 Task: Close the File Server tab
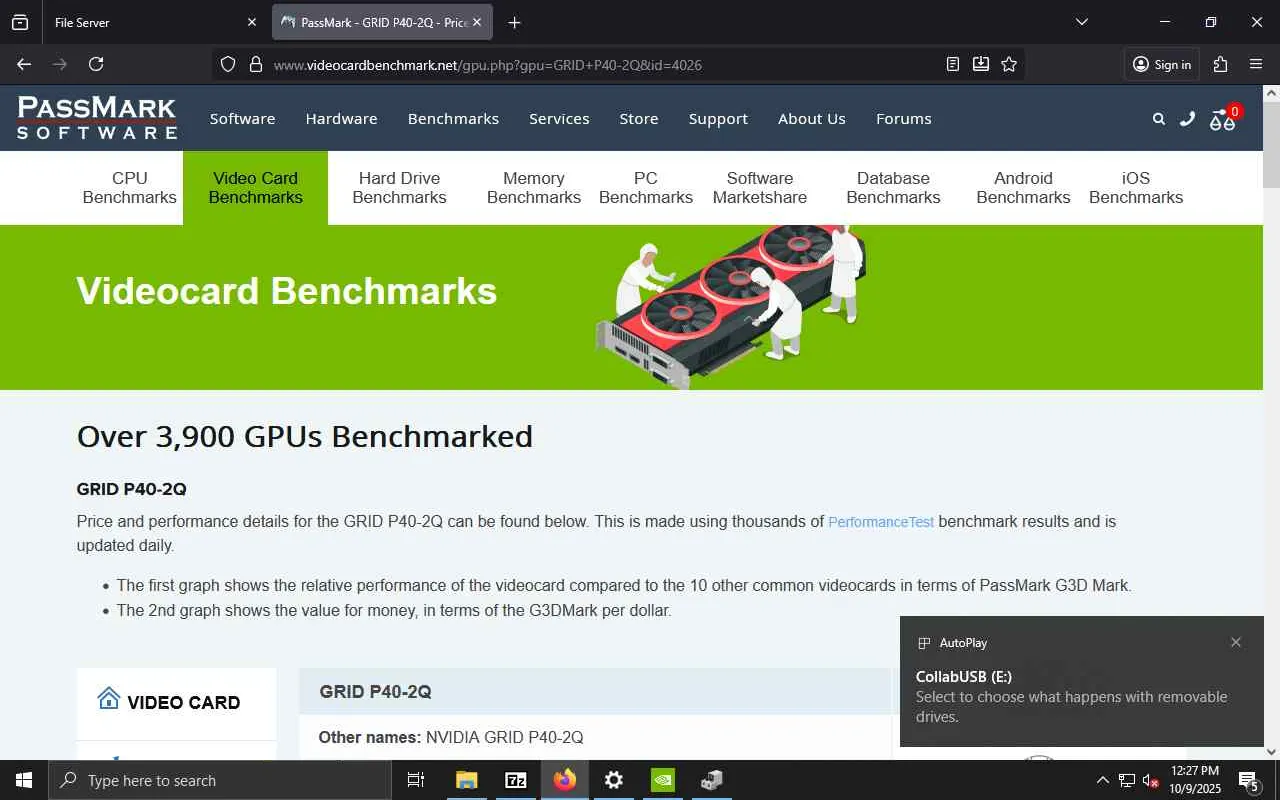pyautogui.click(x=251, y=22)
